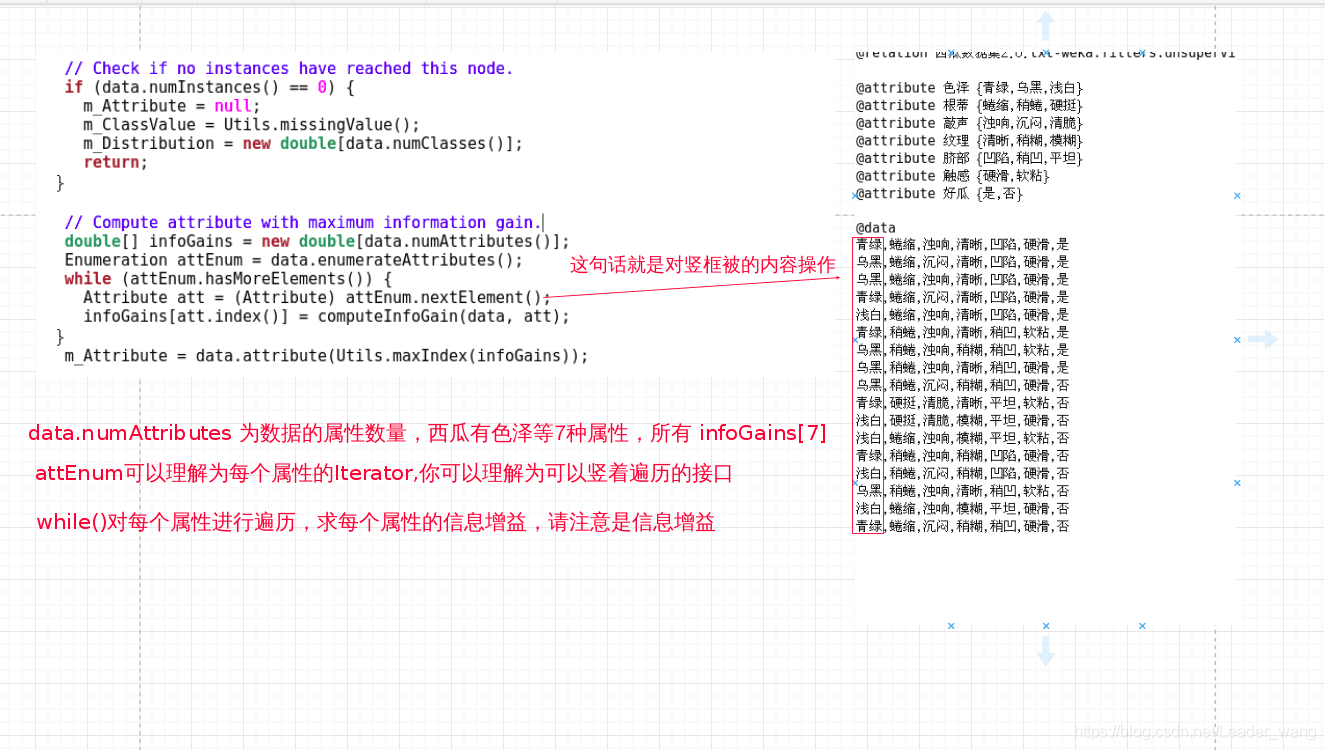Click the '@attribute 好瓜 {是,否}' line
Image resolution: width=1325 pixels, height=750 pixels.
(x=939, y=193)
